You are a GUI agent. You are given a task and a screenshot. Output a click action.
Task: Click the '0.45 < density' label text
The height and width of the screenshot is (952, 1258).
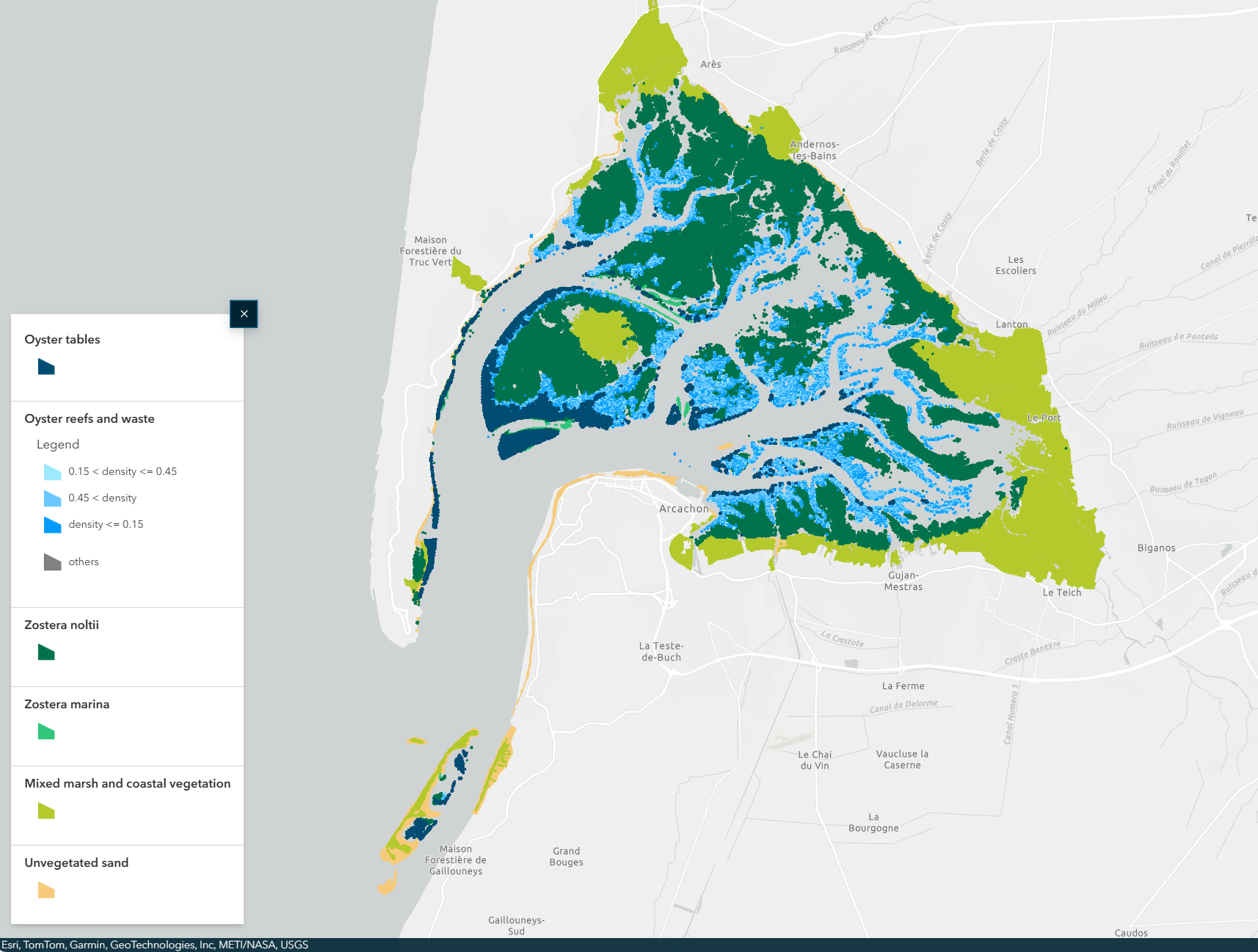point(103,498)
